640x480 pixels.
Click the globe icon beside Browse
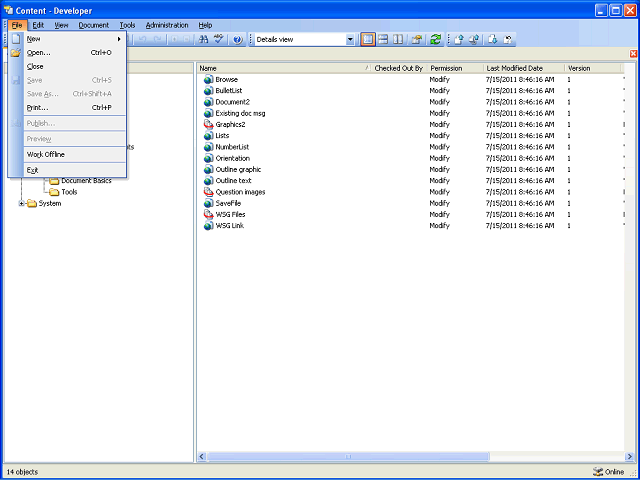(x=209, y=79)
